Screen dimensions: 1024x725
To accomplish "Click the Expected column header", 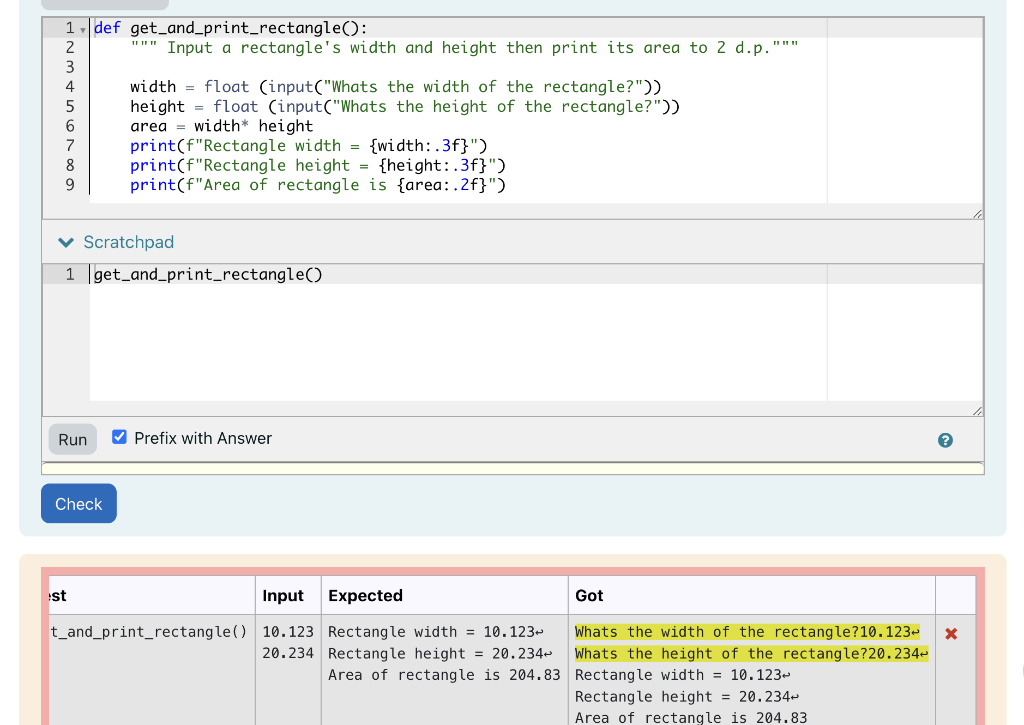I will pos(367,595).
